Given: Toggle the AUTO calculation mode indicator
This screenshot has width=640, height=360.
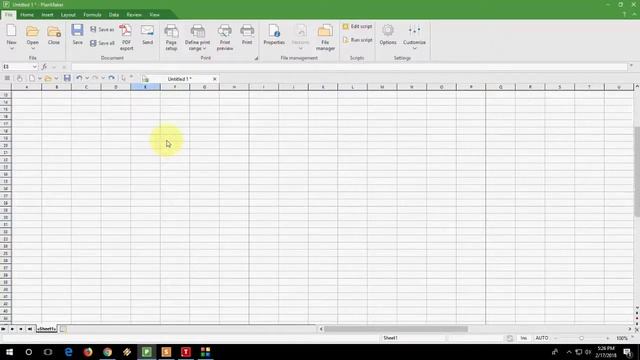Looking at the screenshot, I should click(542, 338).
